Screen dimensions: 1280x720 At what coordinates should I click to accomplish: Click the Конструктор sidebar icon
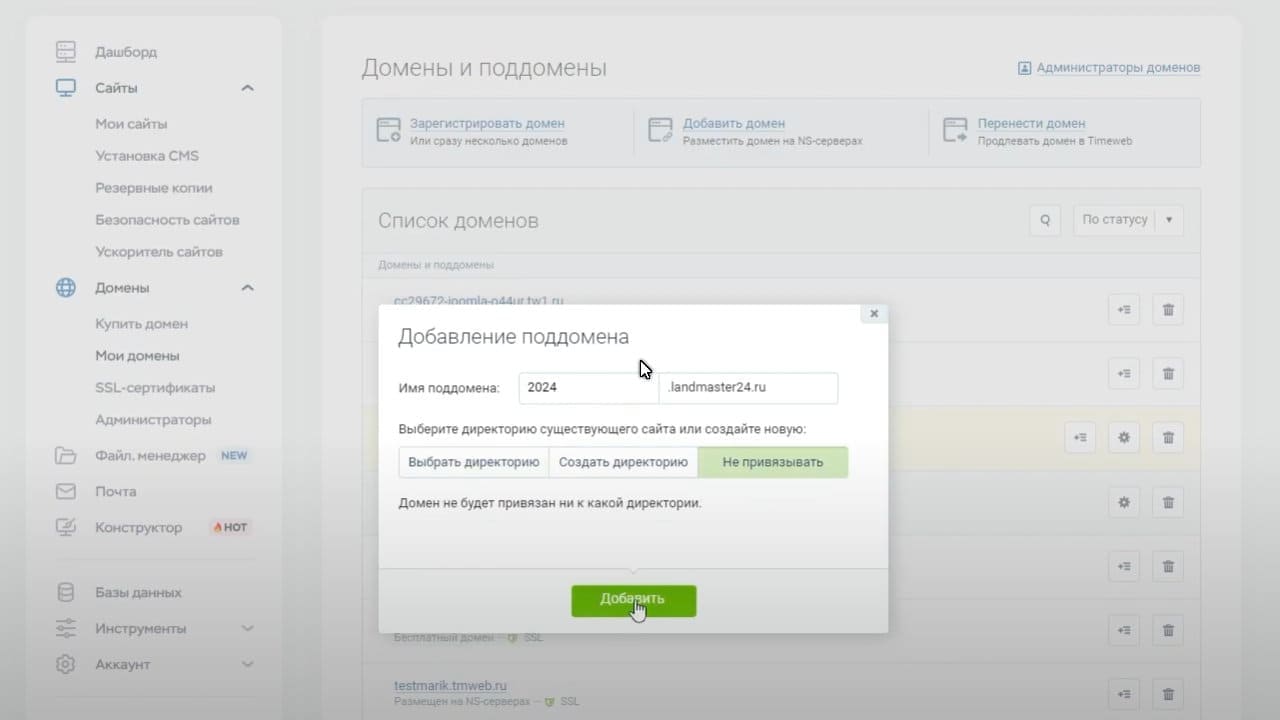(65, 527)
